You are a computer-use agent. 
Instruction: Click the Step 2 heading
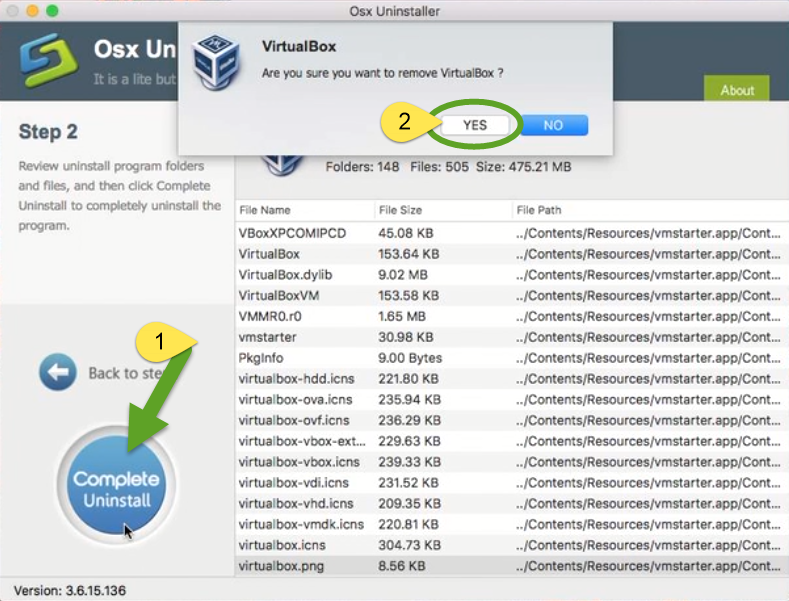pyautogui.click(x=48, y=132)
